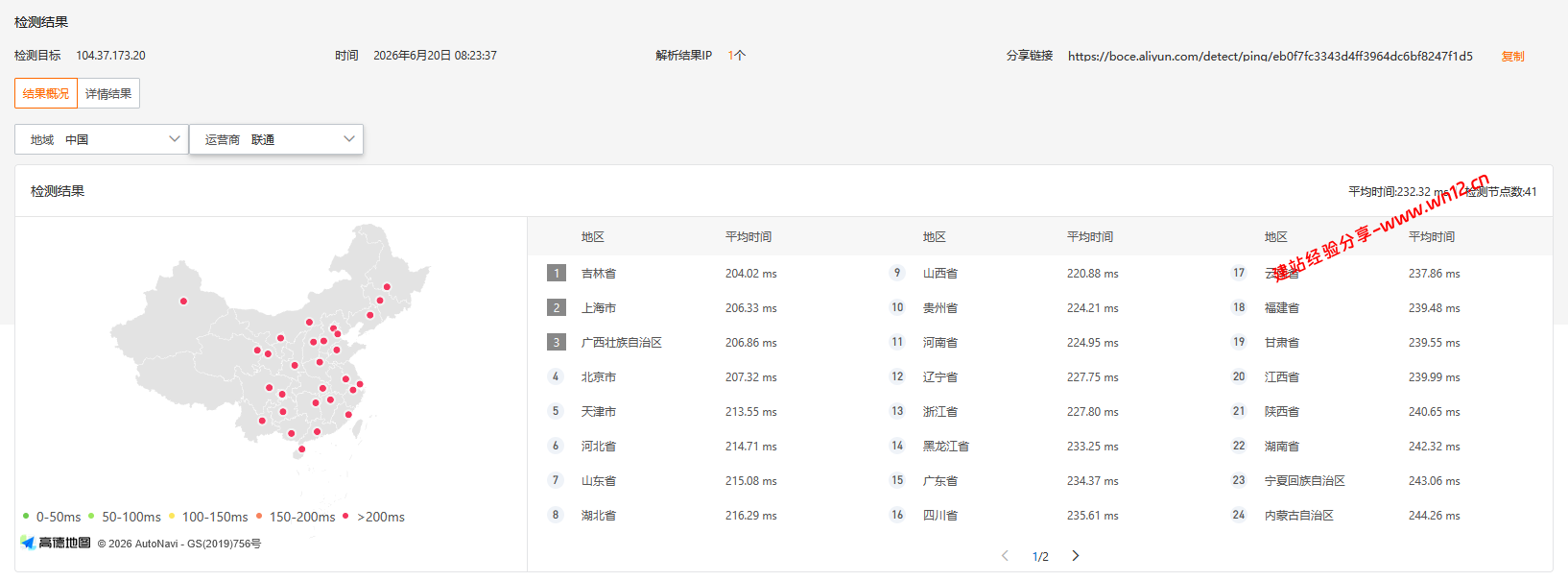This screenshot has height=581, width=1568.
Task: Select the 河南省 row
Action: tap(1040, 343)
